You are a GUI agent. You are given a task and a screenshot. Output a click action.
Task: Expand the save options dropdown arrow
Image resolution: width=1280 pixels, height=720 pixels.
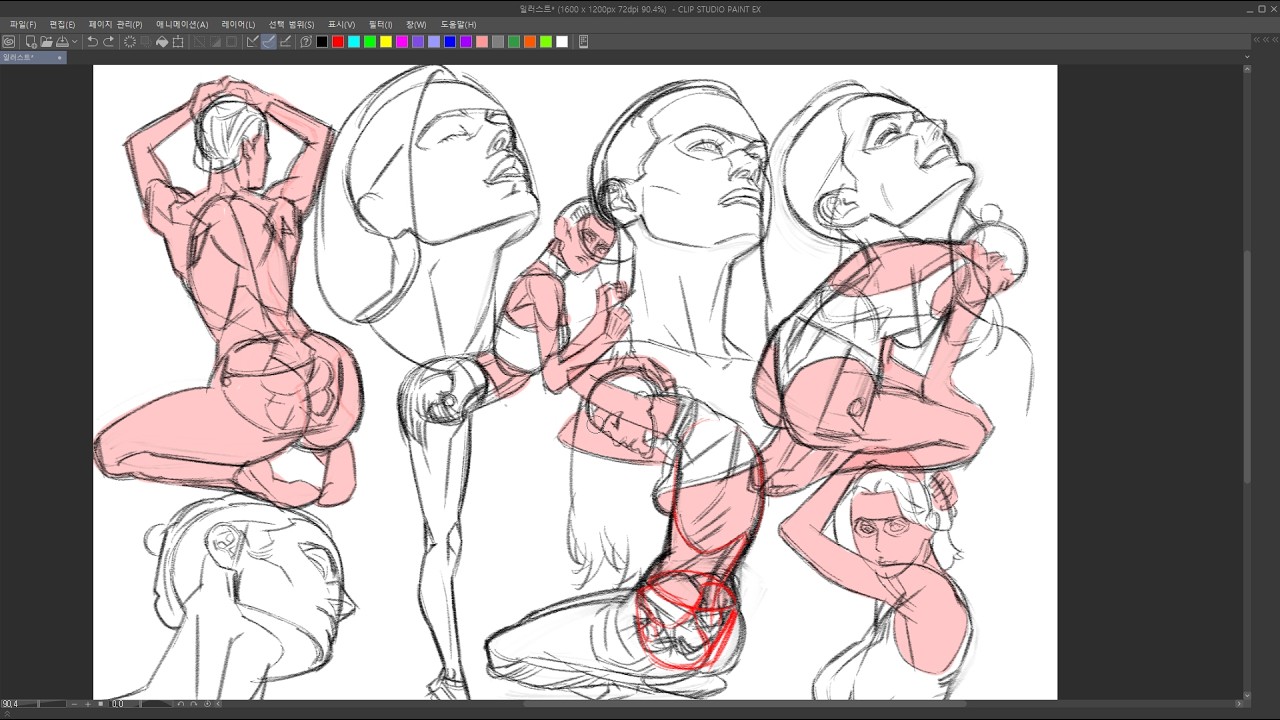[x=75, y=42]
